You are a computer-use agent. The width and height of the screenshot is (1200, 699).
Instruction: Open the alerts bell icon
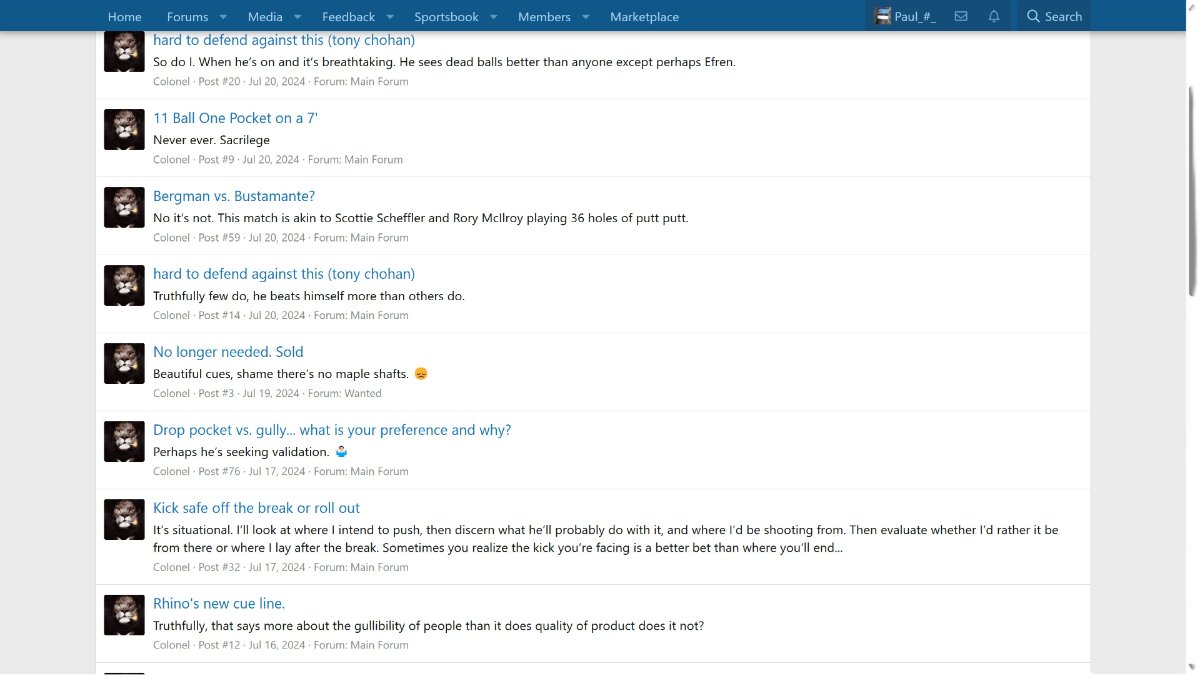point(993,16)
